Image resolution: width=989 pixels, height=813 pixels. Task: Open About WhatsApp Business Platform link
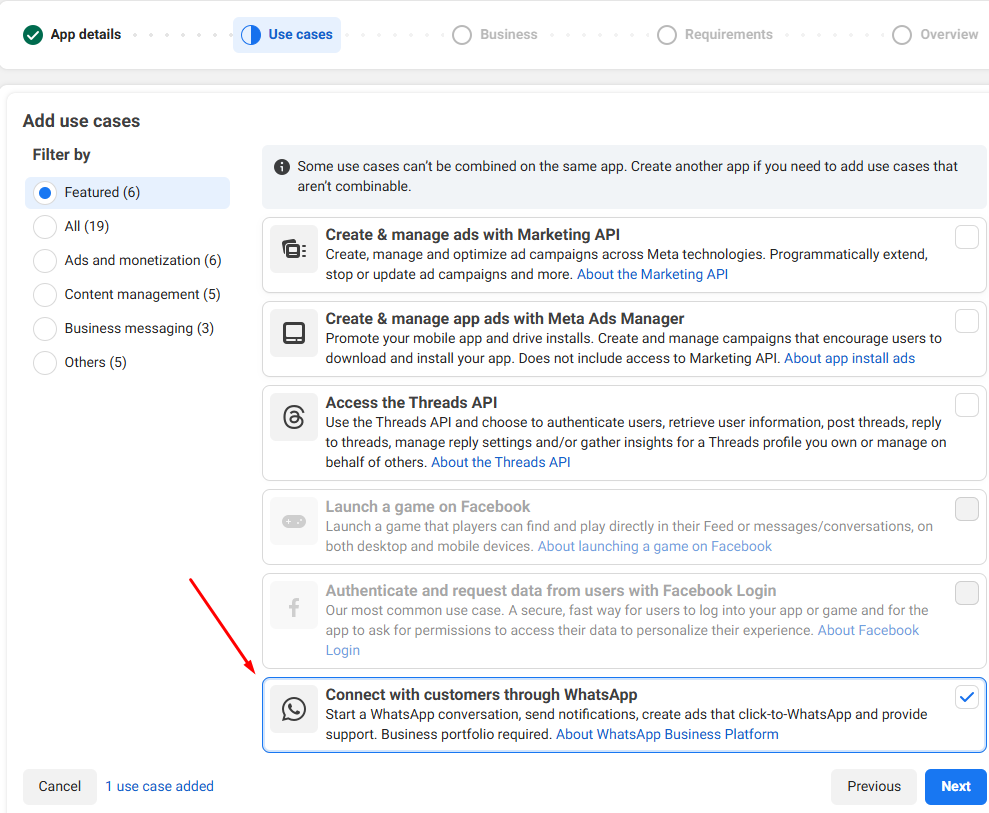point(667,734)
